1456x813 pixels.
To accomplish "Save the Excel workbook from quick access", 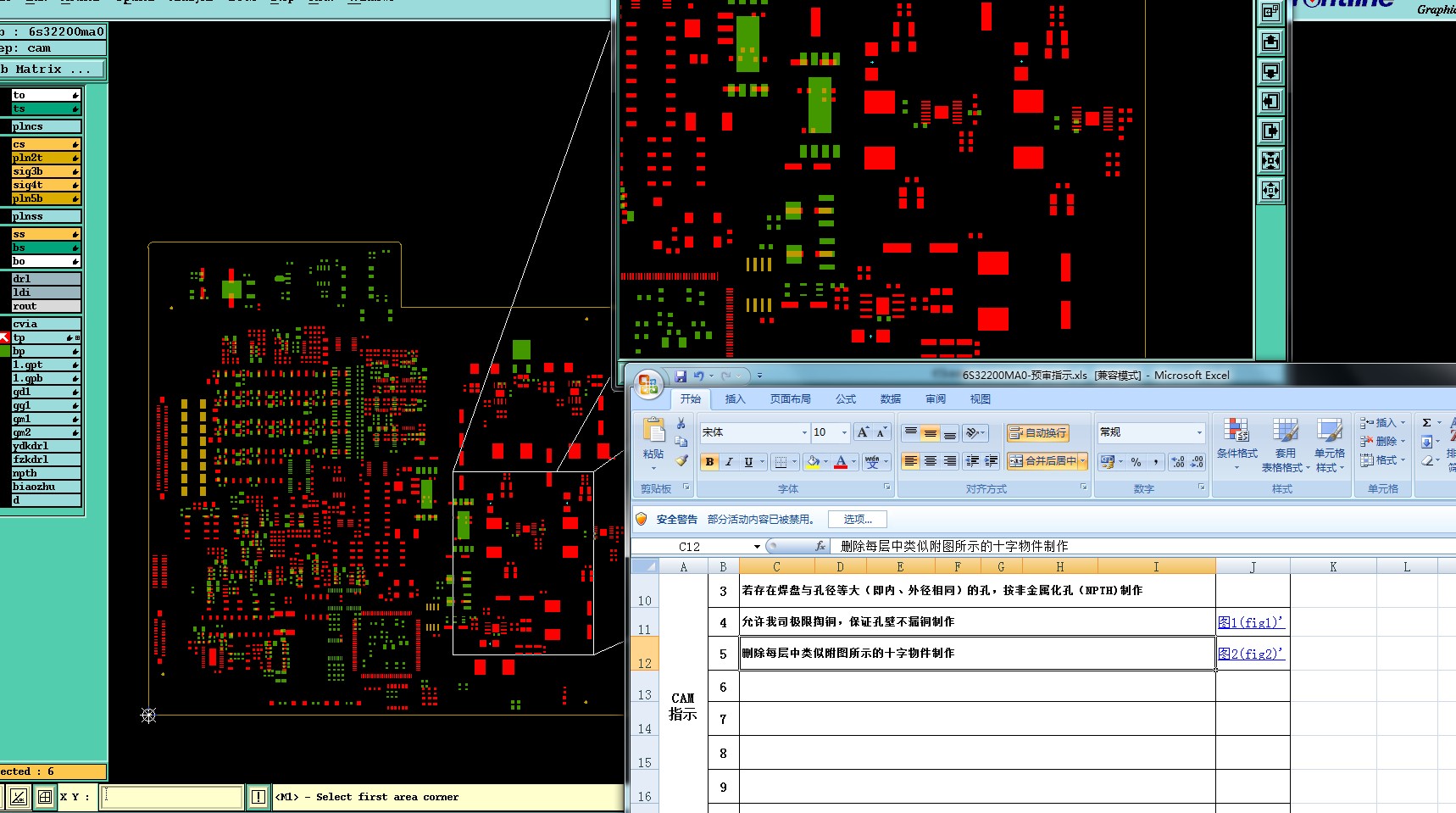I will pyautogui.click(x=681, y=376).
